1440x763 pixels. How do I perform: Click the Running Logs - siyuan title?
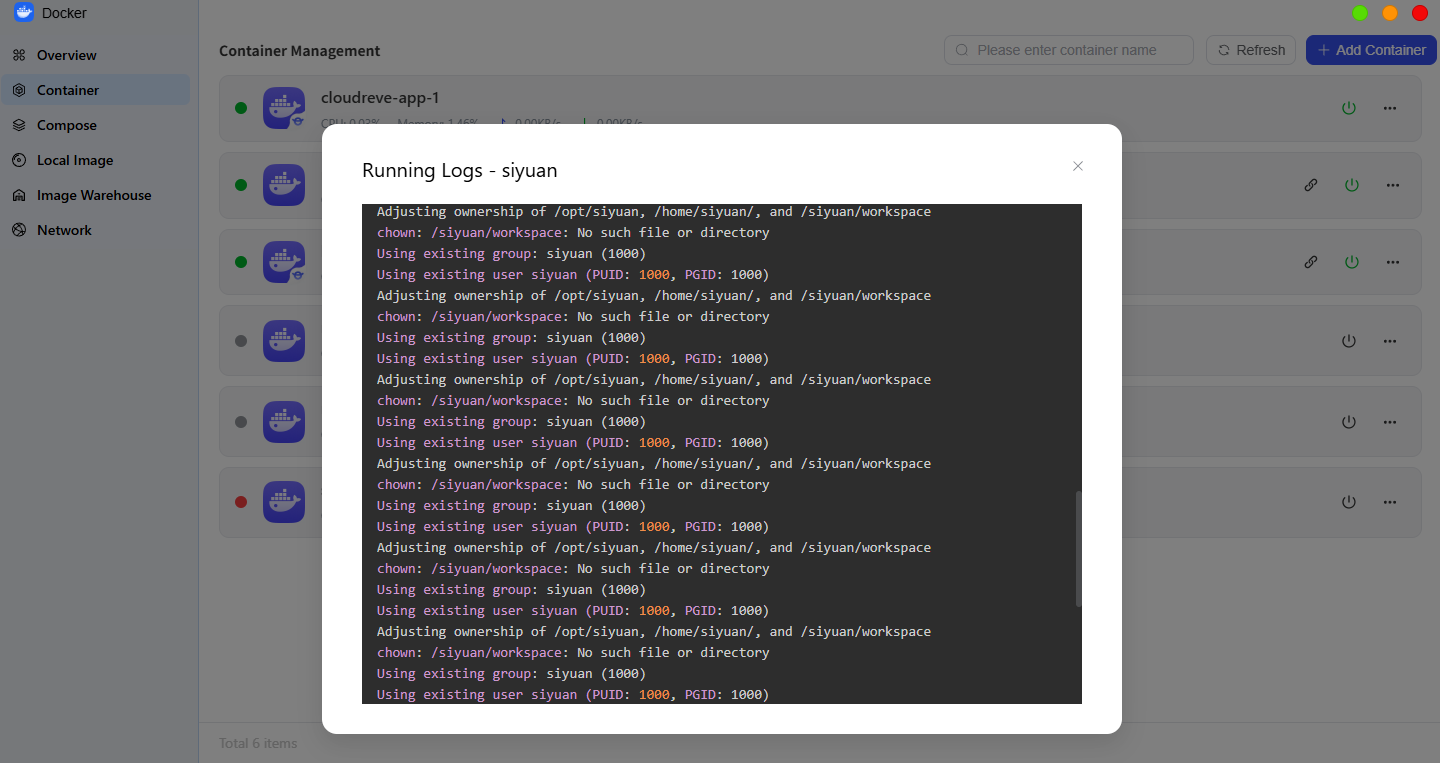point(460,171)
